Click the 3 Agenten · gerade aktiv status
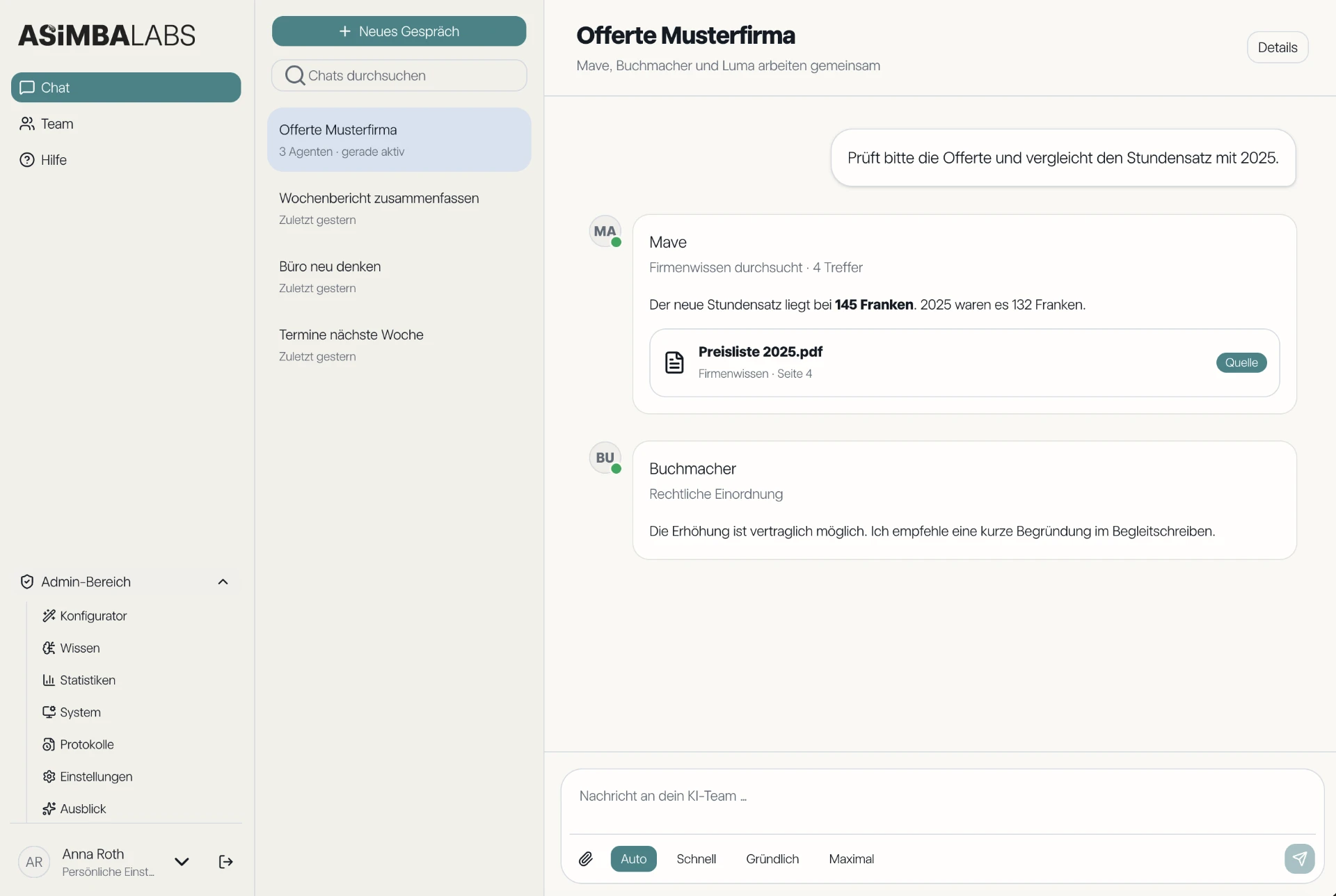 click(341, 152)
